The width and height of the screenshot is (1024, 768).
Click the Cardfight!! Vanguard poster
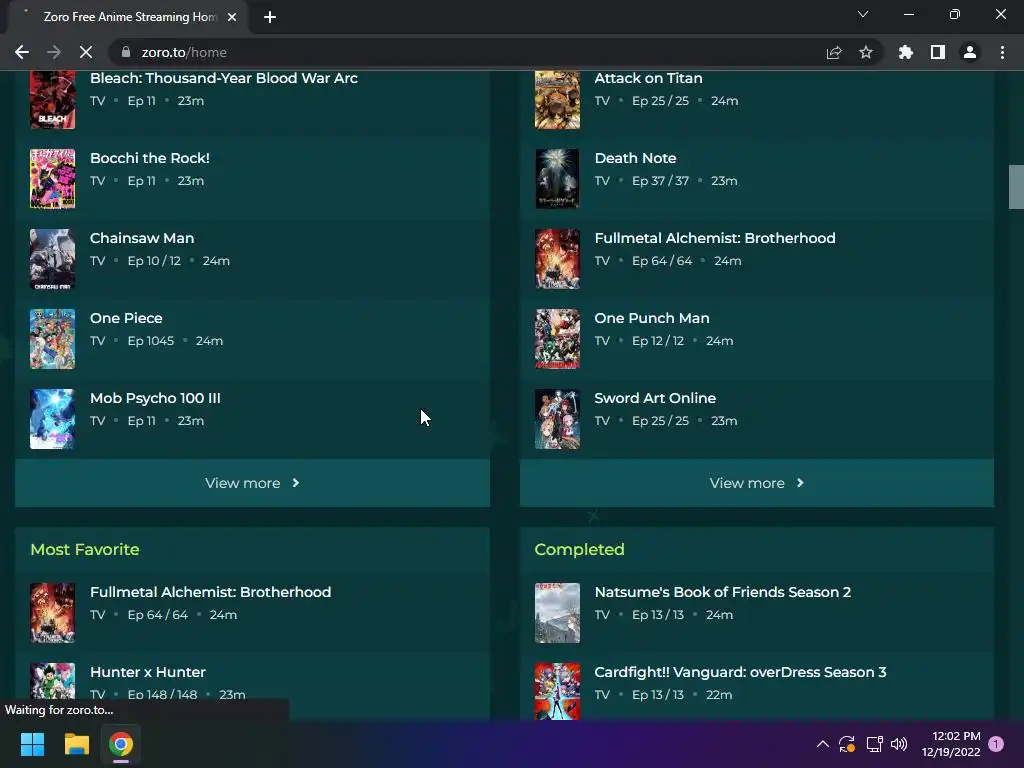pos(557,691)
